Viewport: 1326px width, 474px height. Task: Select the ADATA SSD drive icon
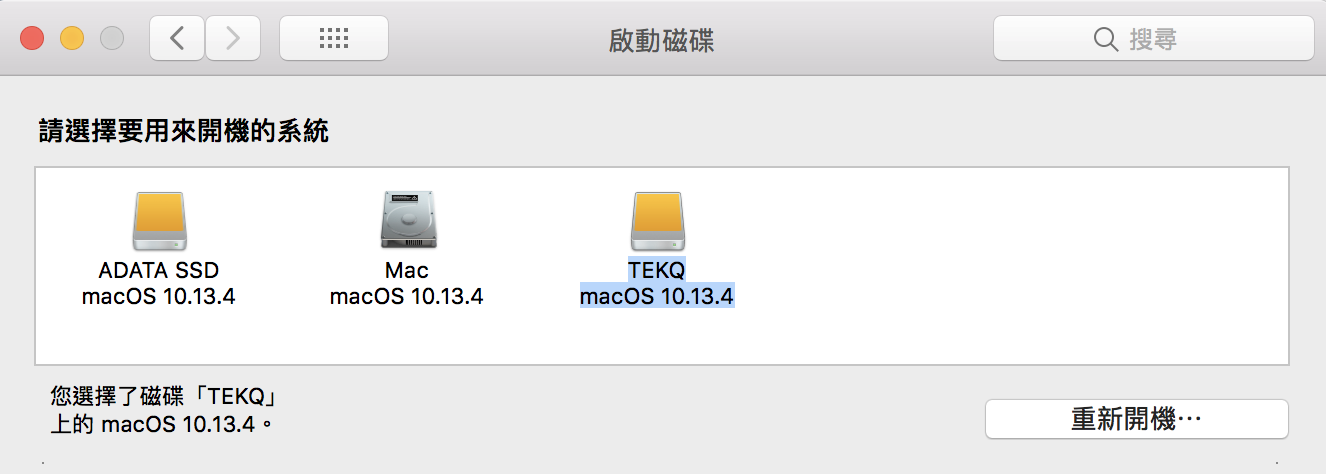(x=159, y=220)
